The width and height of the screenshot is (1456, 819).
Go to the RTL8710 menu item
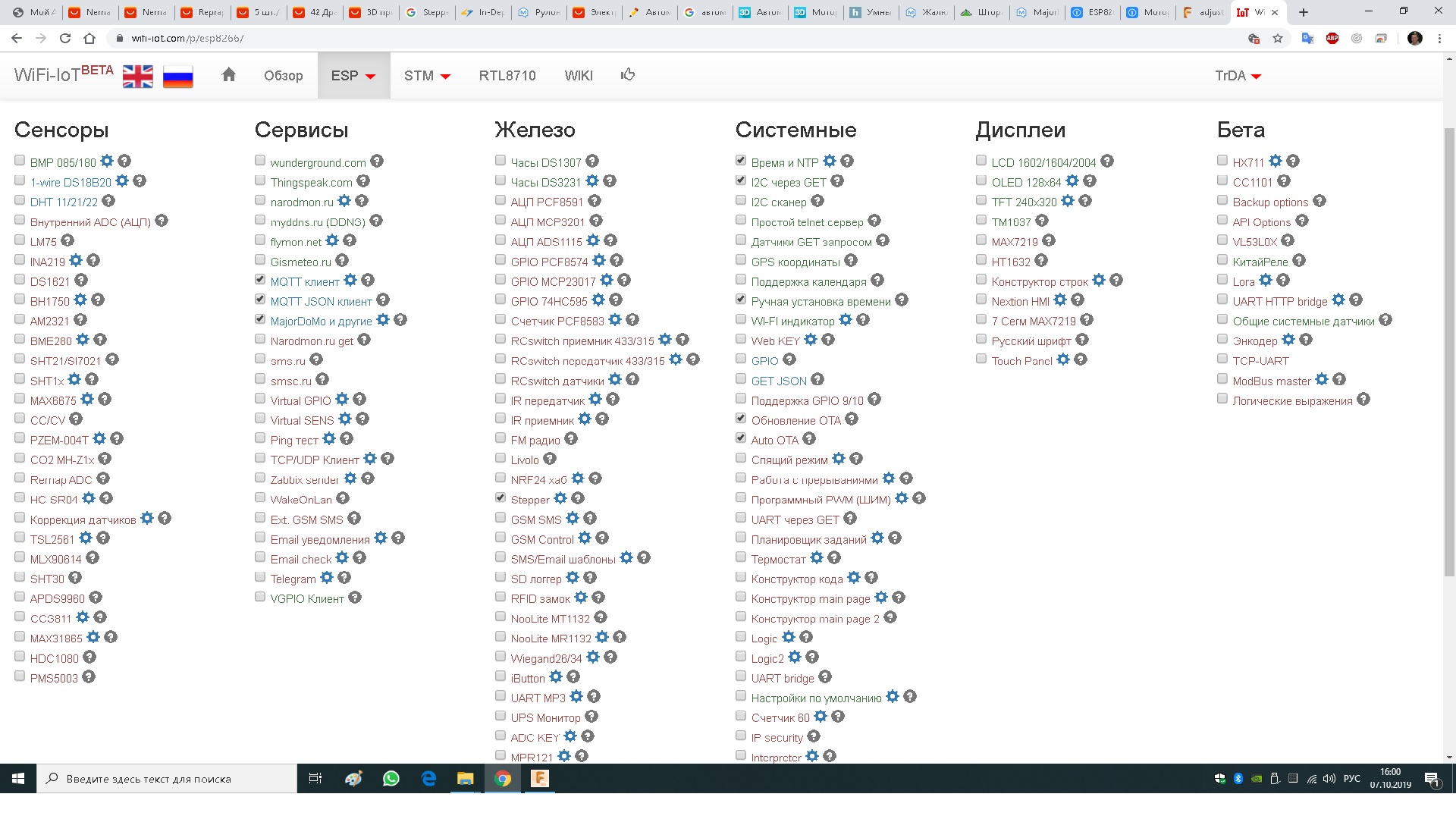click(507, 76)
